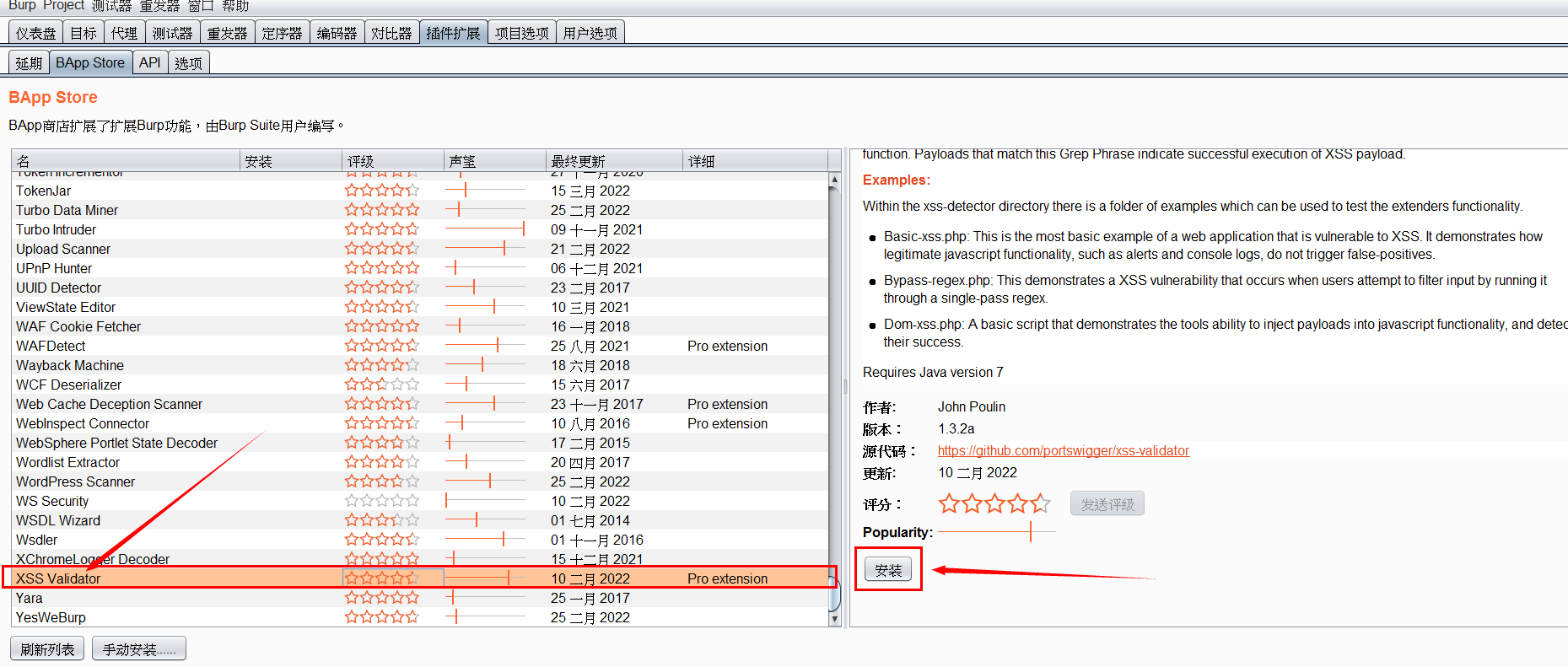
Task: Open the xss-validator GitHub source link
Action: coord(1064,450)
